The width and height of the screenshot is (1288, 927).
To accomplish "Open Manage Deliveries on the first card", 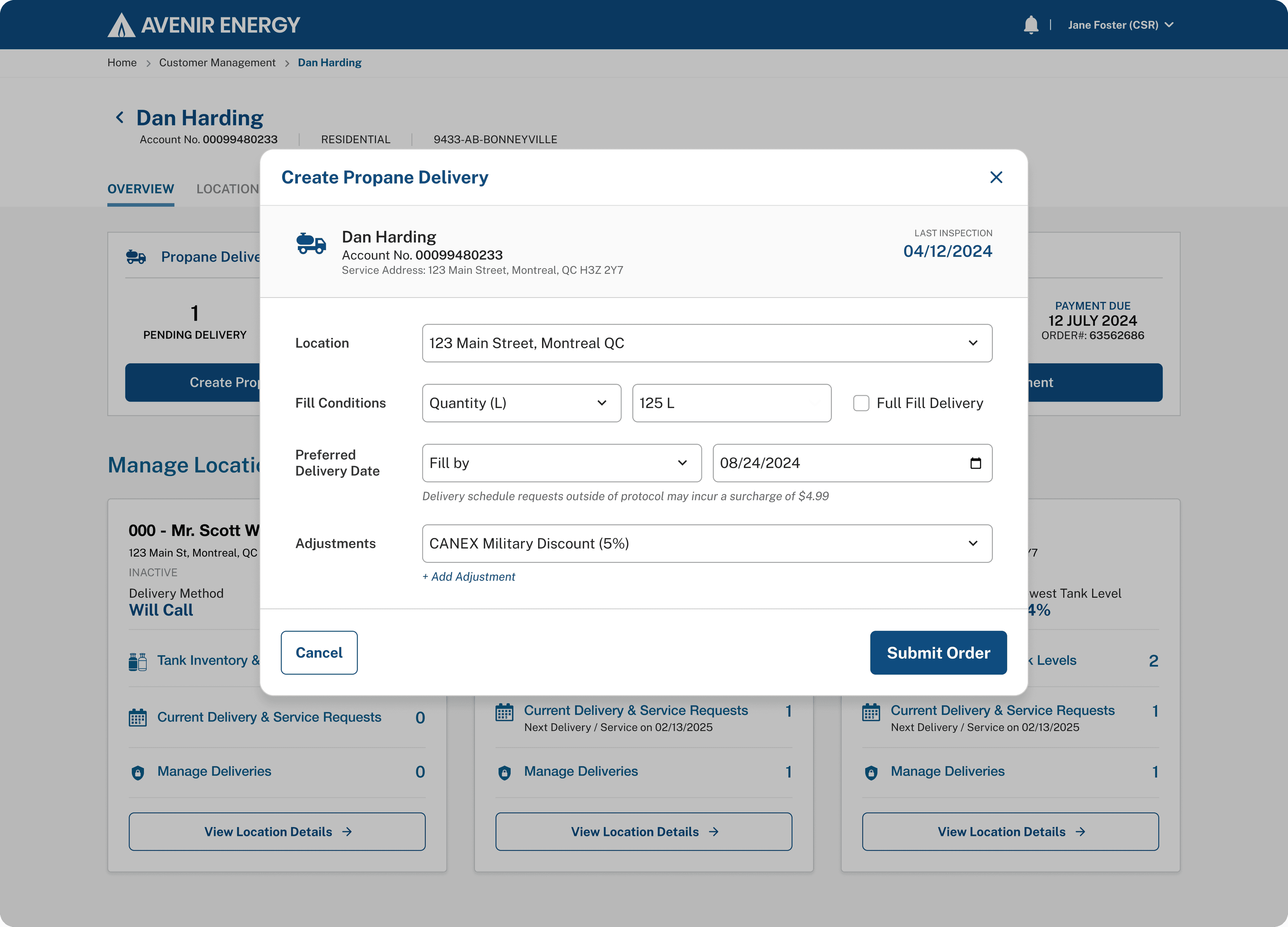I will point(214,771).
